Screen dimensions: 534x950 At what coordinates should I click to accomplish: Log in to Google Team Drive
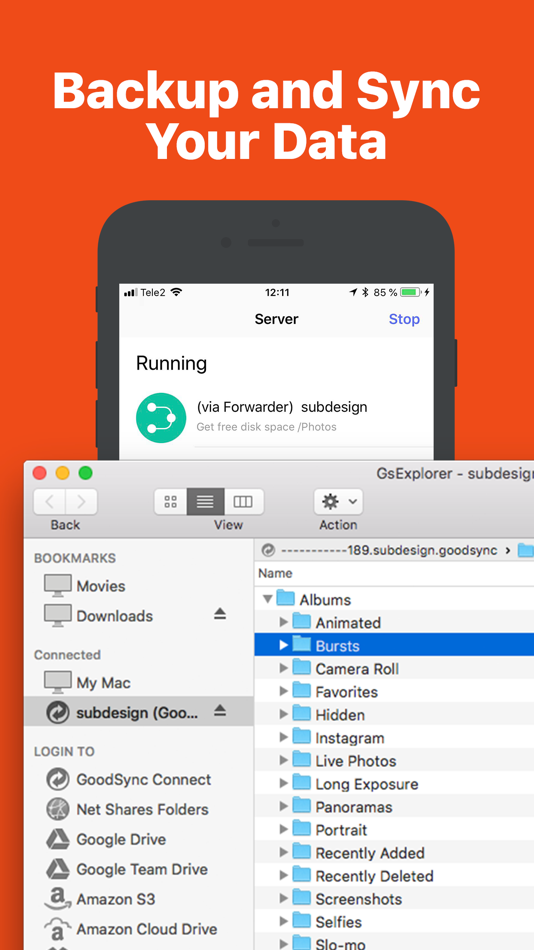(142, 869)
